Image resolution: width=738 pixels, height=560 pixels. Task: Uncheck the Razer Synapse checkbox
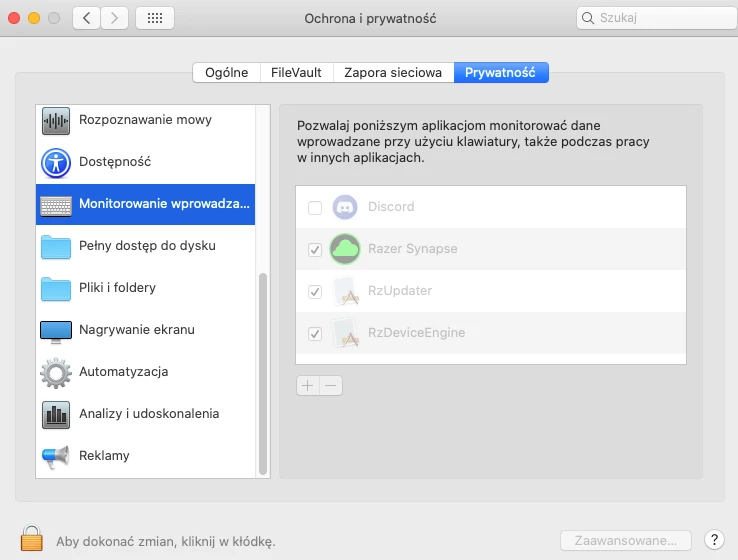315,249
